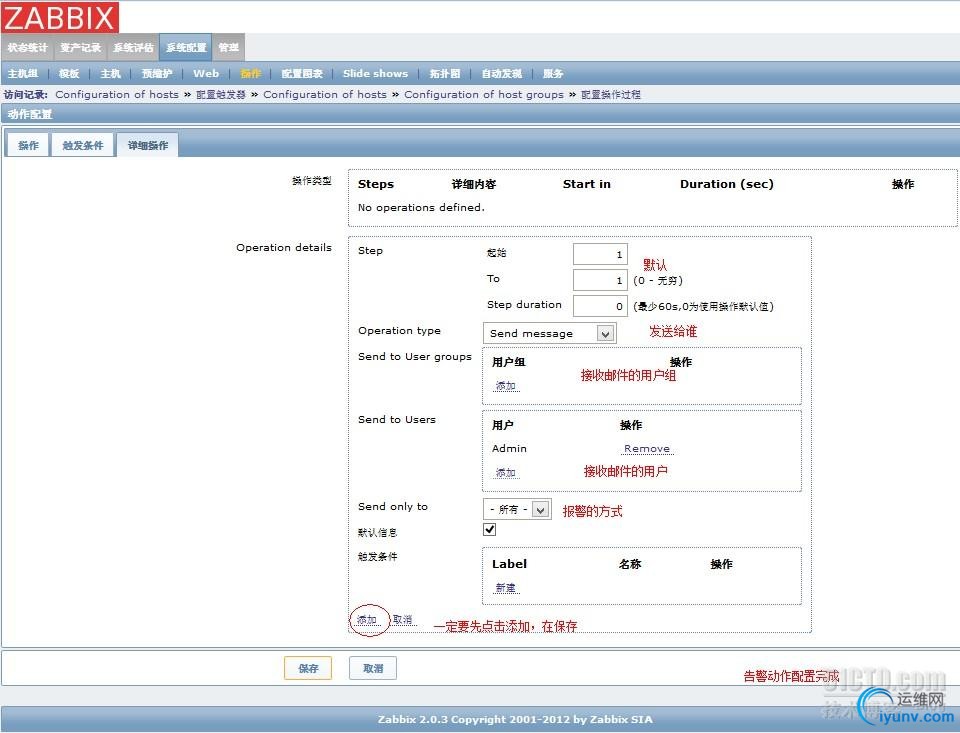This screenshot has height=733, width=960.
Task: Open the Send only to dropdown
Action: pyautogui.click(x=517, y=509)
